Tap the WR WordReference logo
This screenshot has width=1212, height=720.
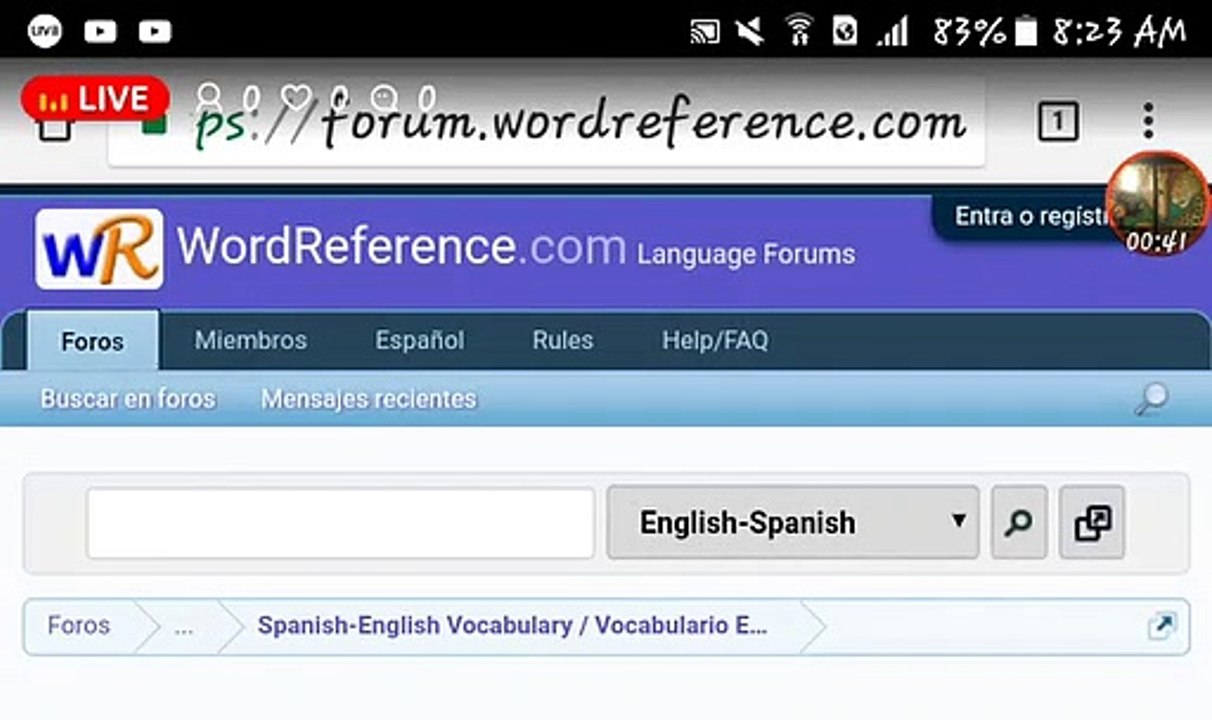99,249
